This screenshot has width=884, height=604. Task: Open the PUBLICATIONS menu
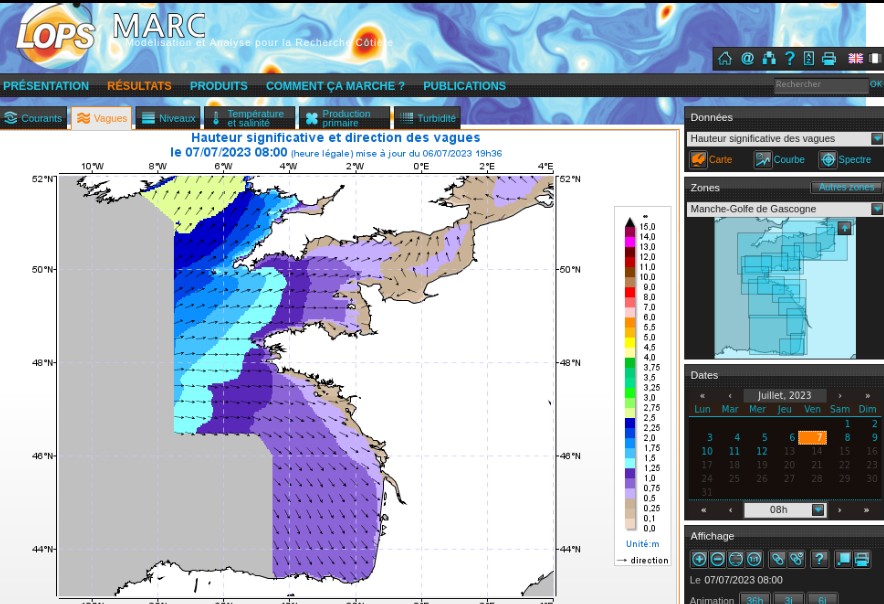click(x=465, y=86)
